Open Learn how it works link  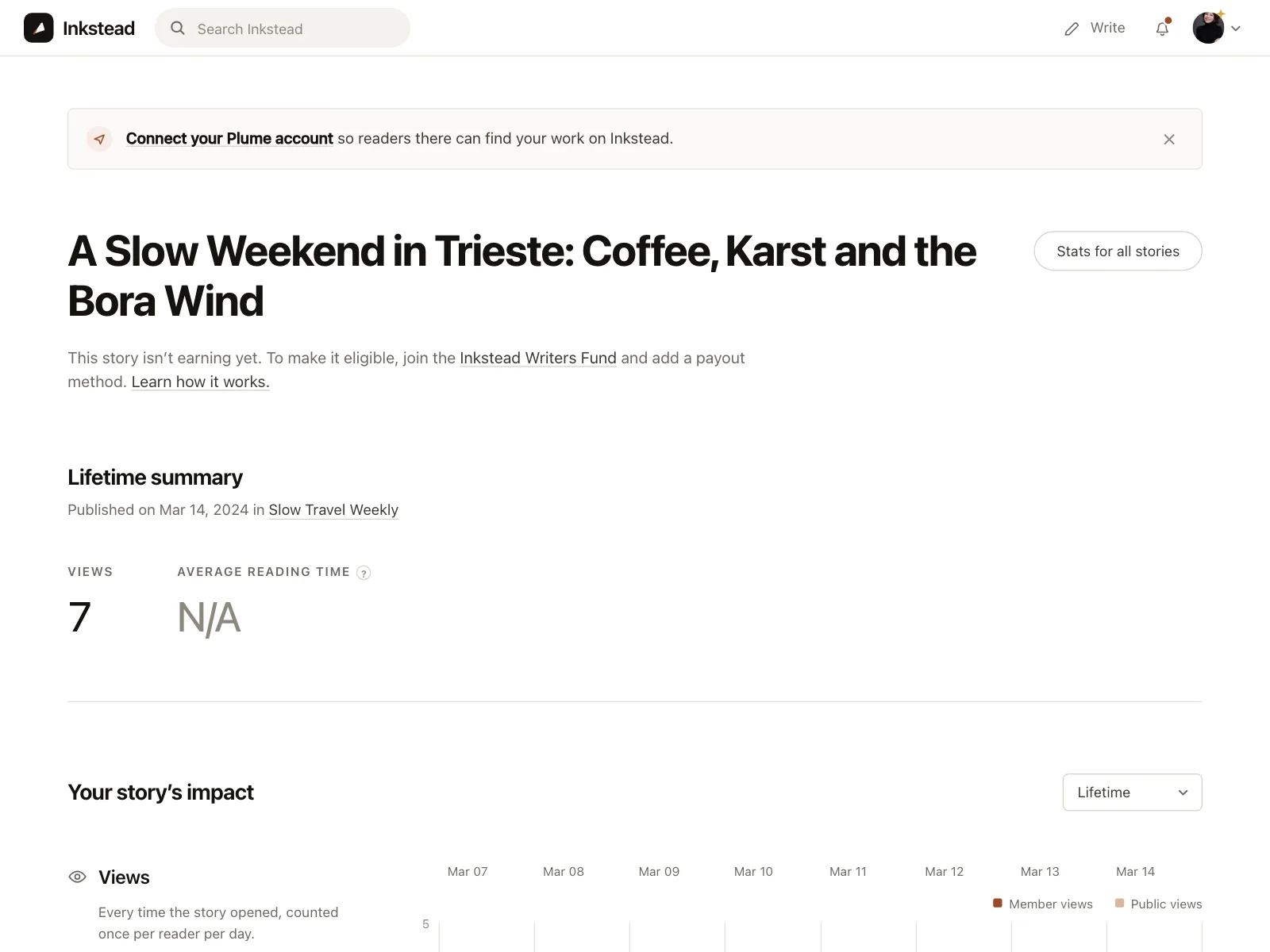[x=201, y=382]
